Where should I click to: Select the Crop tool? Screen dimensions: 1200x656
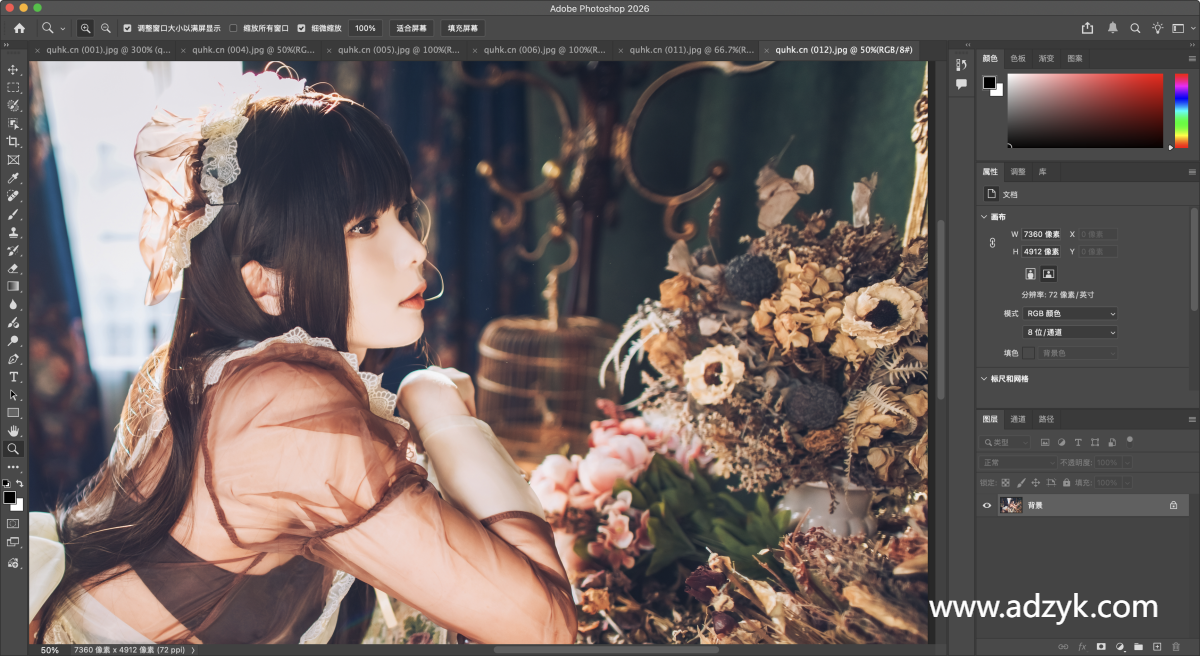(14, 142)
